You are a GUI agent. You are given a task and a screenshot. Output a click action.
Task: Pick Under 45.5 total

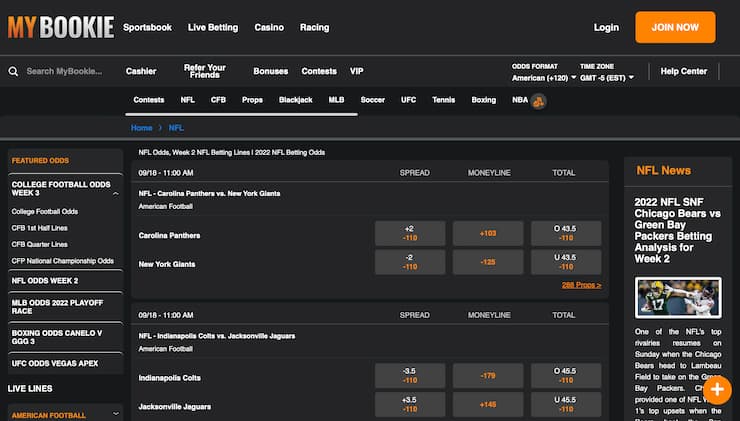tap(566, 404)
